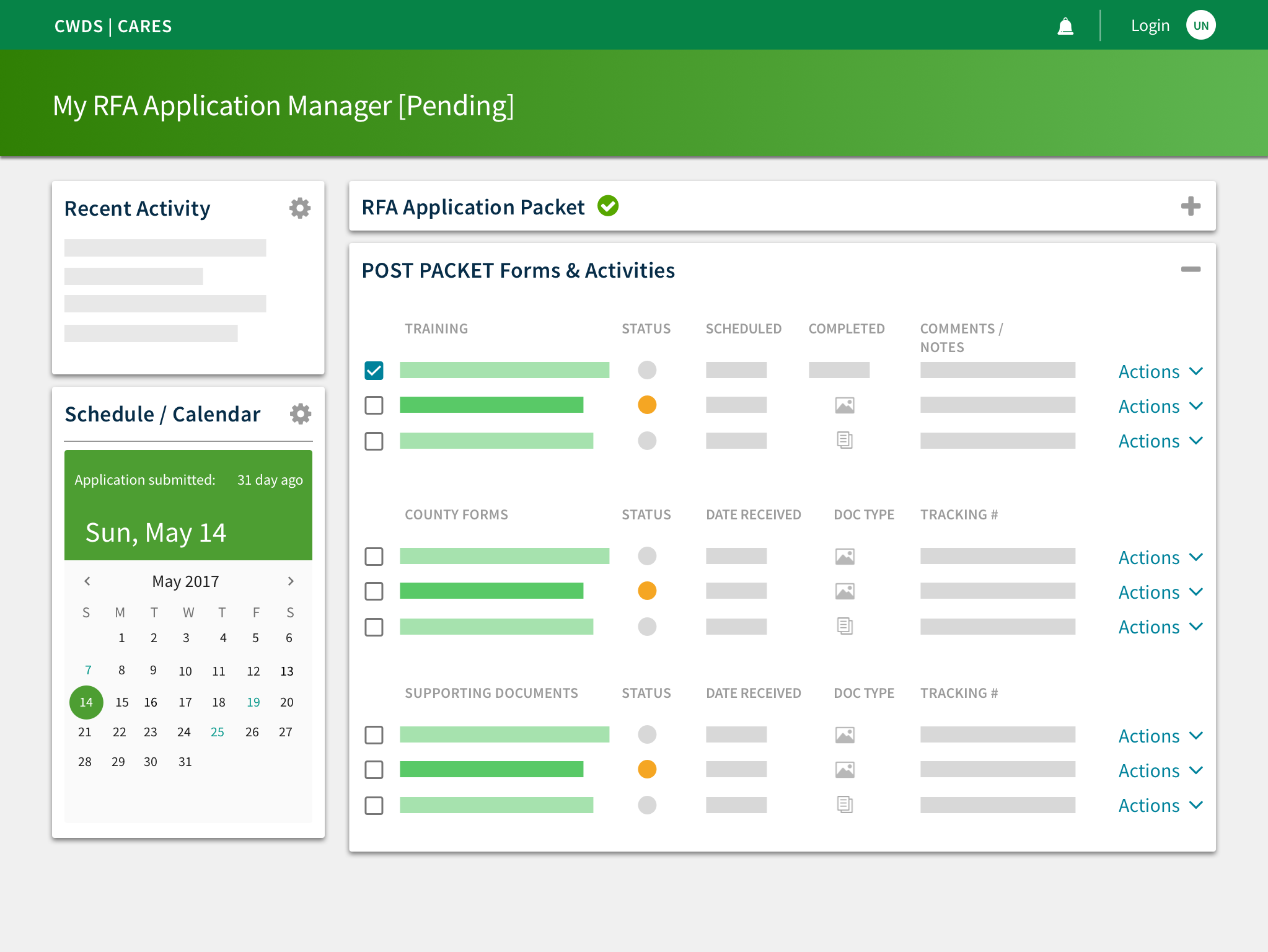Check the last Supporting Documents row checkbox
The image size is (1268, 952).
(x=374, y=806)
